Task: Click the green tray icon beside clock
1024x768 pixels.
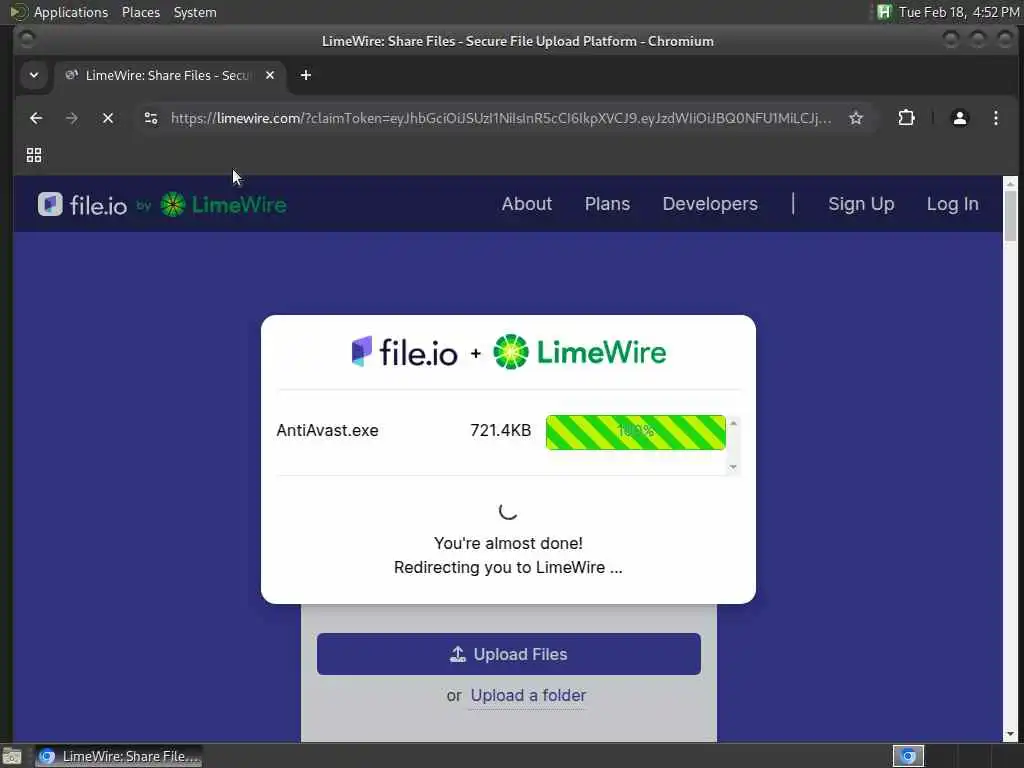Action: coord(884,12)
